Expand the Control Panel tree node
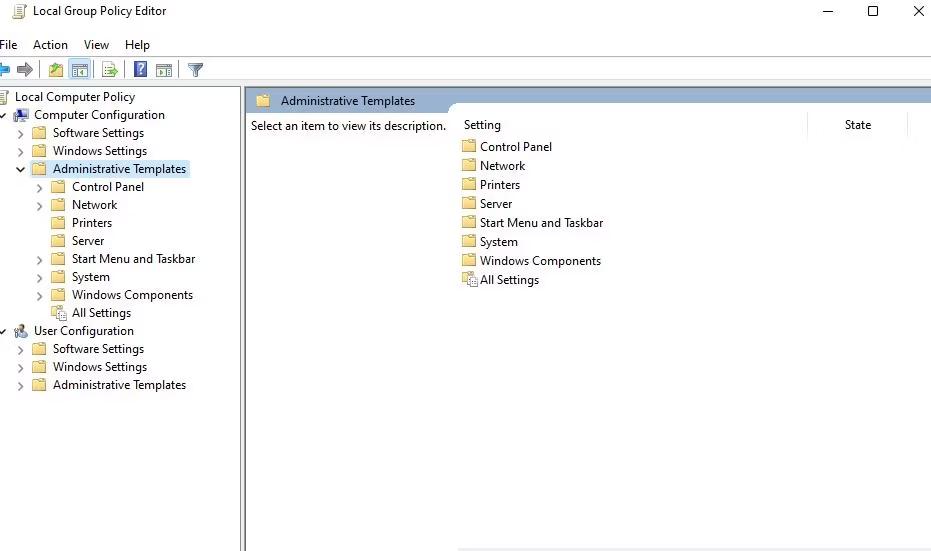 pyautogui.click(x=39, y=188)
